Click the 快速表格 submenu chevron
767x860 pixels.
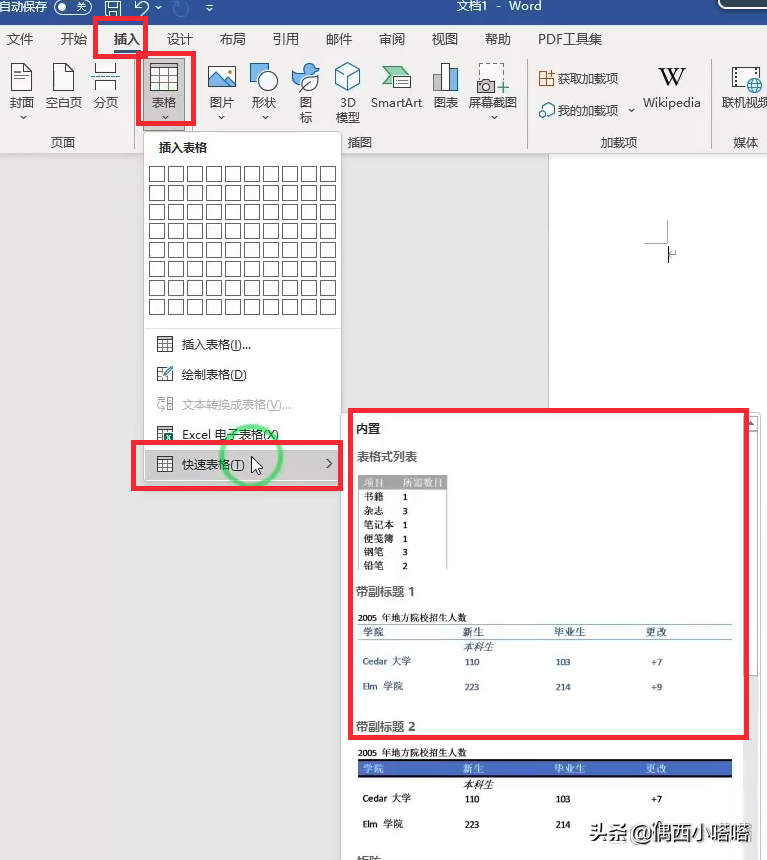coord(329,464)
